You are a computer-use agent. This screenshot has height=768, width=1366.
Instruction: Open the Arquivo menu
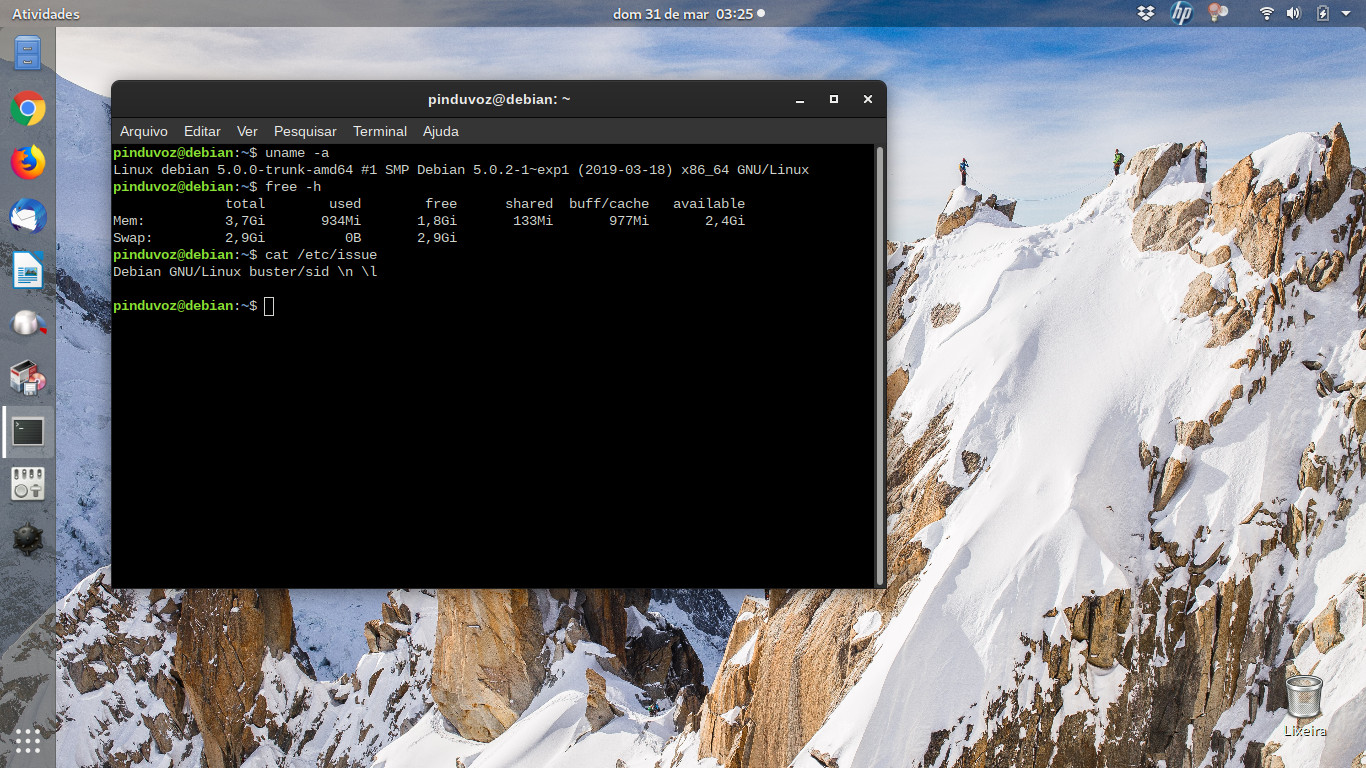144,131
